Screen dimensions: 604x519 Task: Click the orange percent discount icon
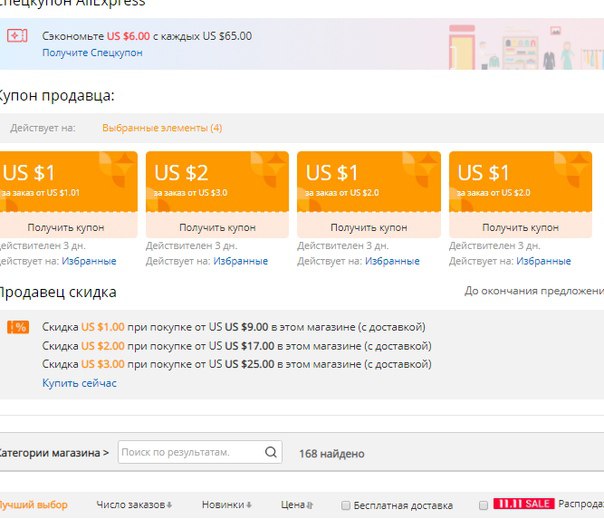18,327
